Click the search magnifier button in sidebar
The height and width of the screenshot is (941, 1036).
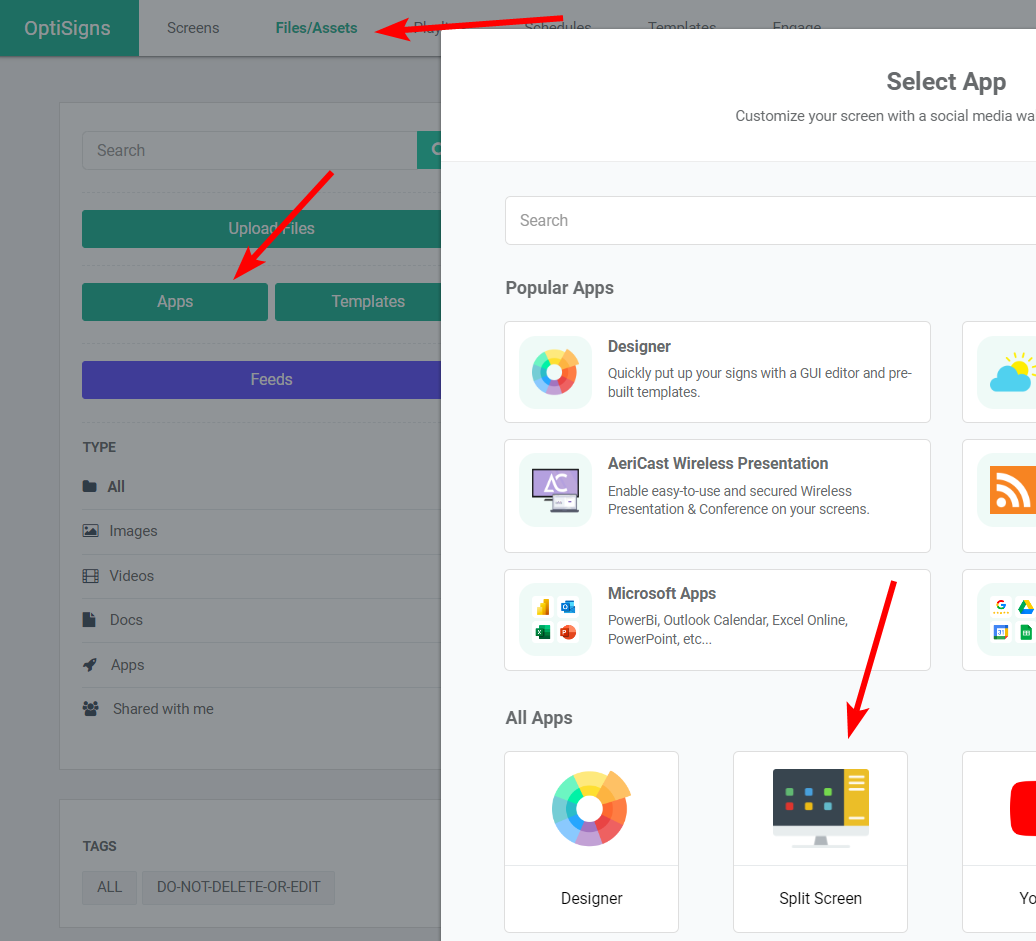(430, 150)
